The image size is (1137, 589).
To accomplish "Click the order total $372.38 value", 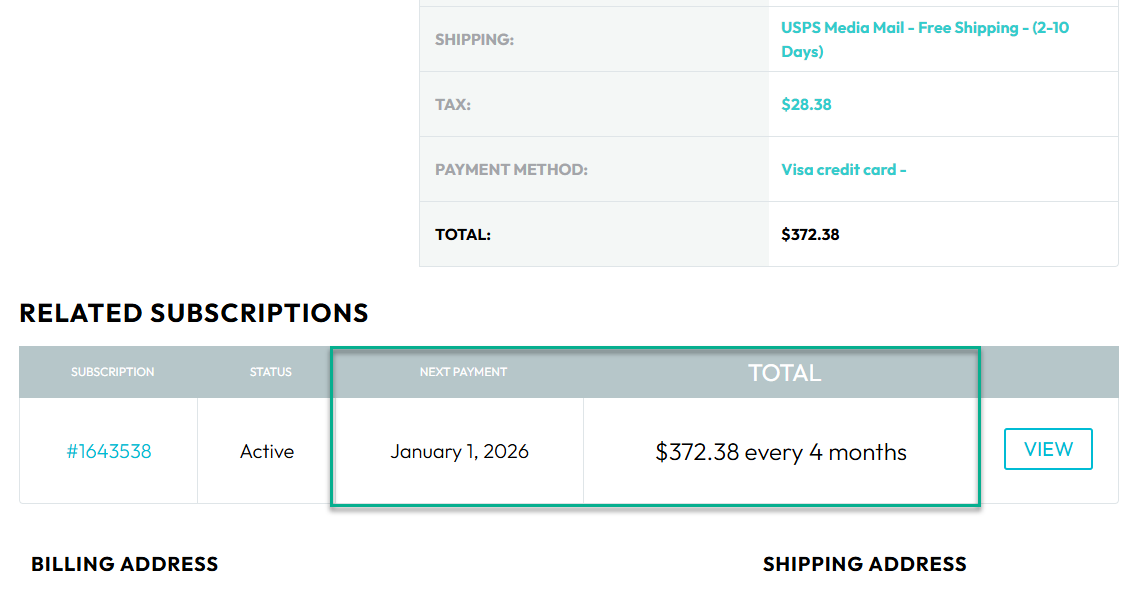I will pos(810,235).
